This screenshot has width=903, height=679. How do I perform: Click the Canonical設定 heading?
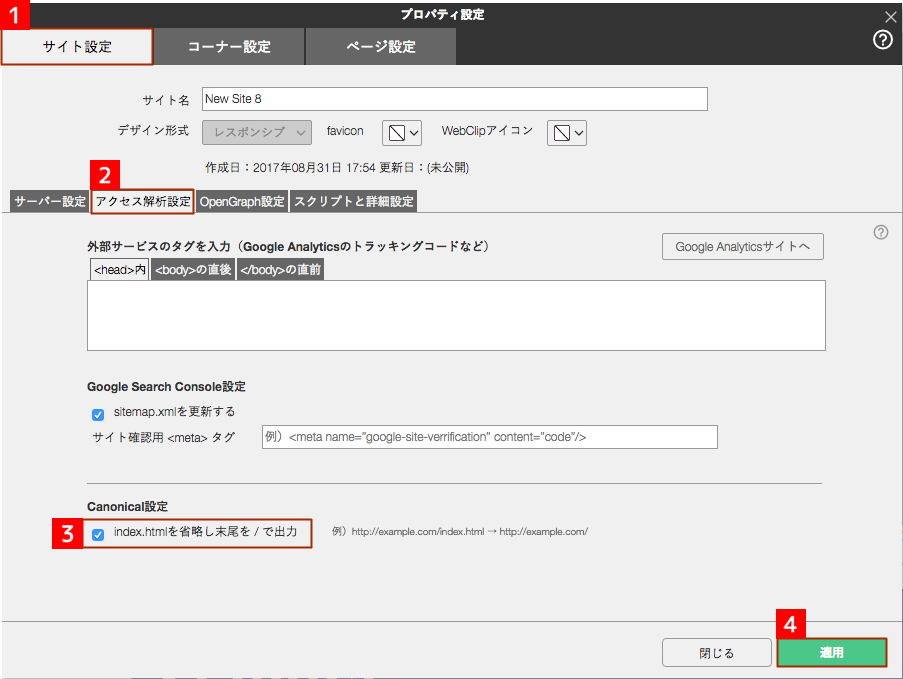pos(127,507)
